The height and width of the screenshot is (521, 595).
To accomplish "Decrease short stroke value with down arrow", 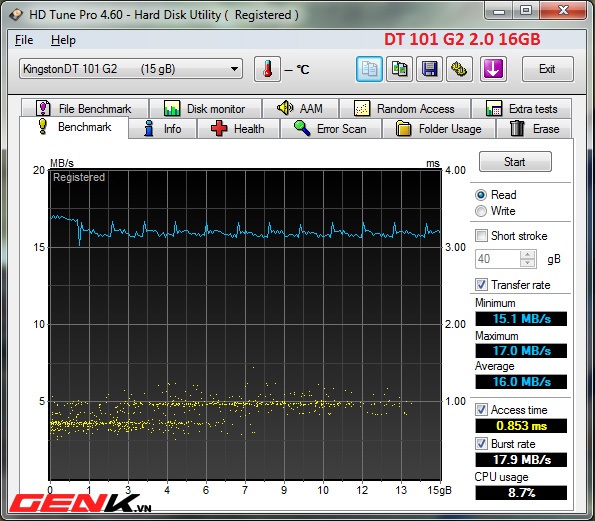I will coord(527,263).
